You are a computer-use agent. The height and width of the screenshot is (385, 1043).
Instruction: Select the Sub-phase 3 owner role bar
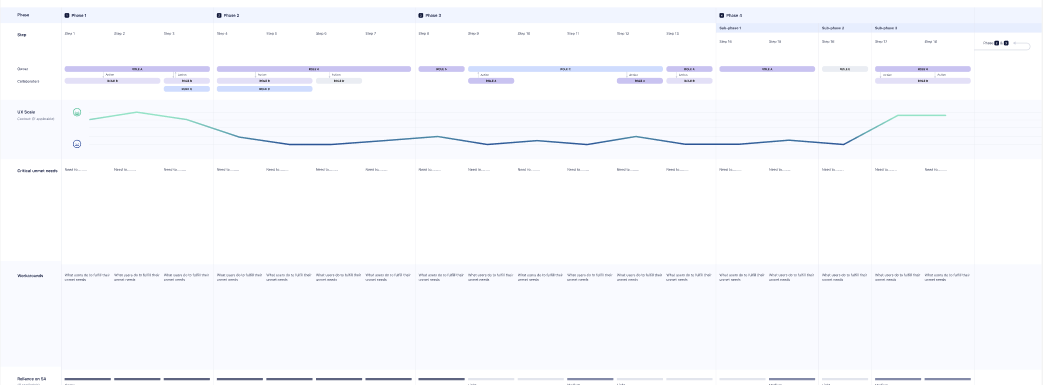[923, 68]
